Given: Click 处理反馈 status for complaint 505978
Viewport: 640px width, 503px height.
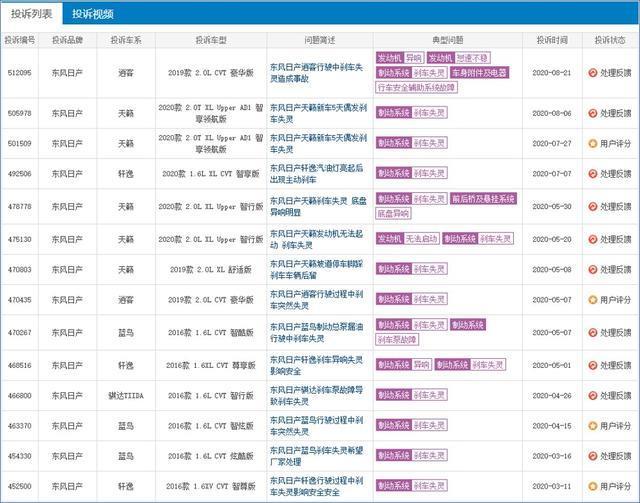Looking at the screenshot, I should pyautogui.click(x=616, y=113).
